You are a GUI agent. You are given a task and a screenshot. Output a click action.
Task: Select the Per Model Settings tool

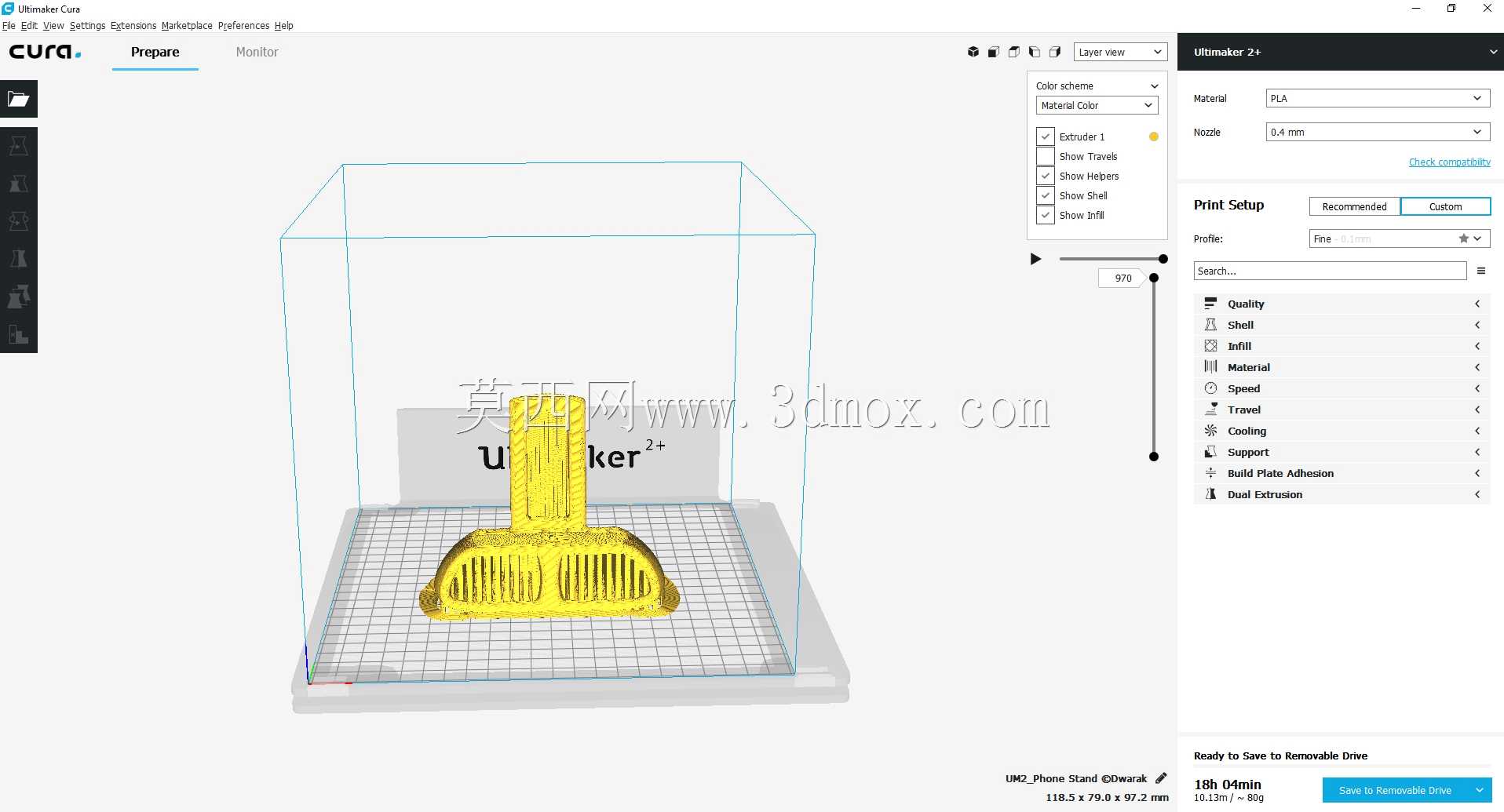click(19, 297)
